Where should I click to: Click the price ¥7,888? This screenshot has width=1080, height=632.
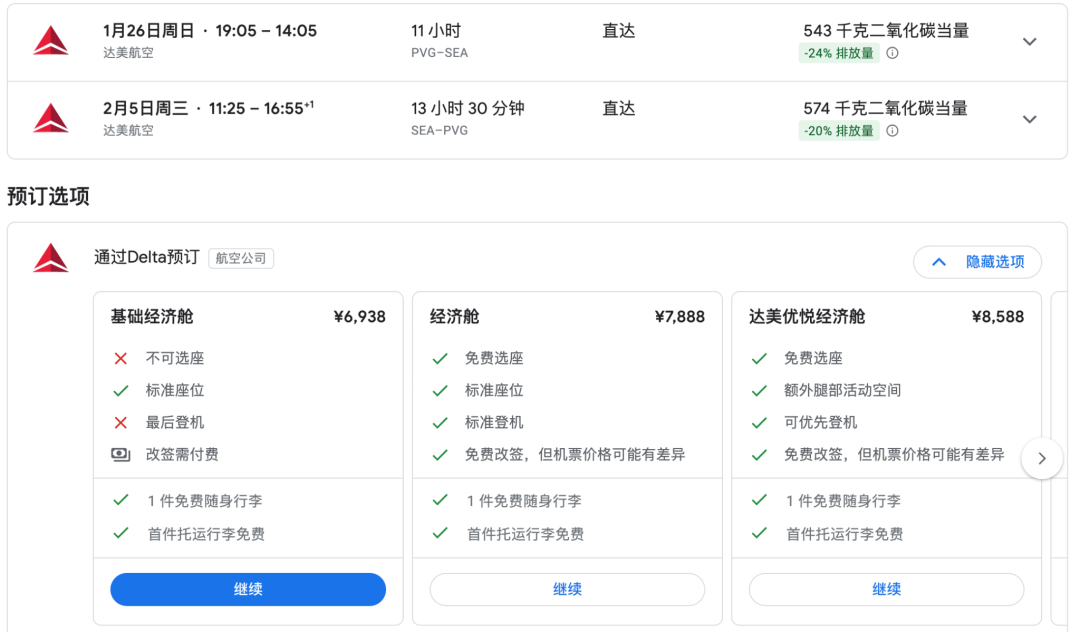[679, 317]
